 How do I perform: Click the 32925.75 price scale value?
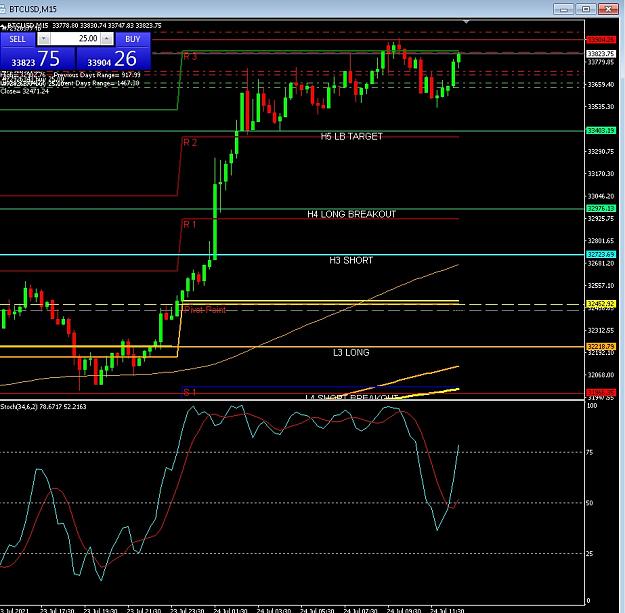601,218
